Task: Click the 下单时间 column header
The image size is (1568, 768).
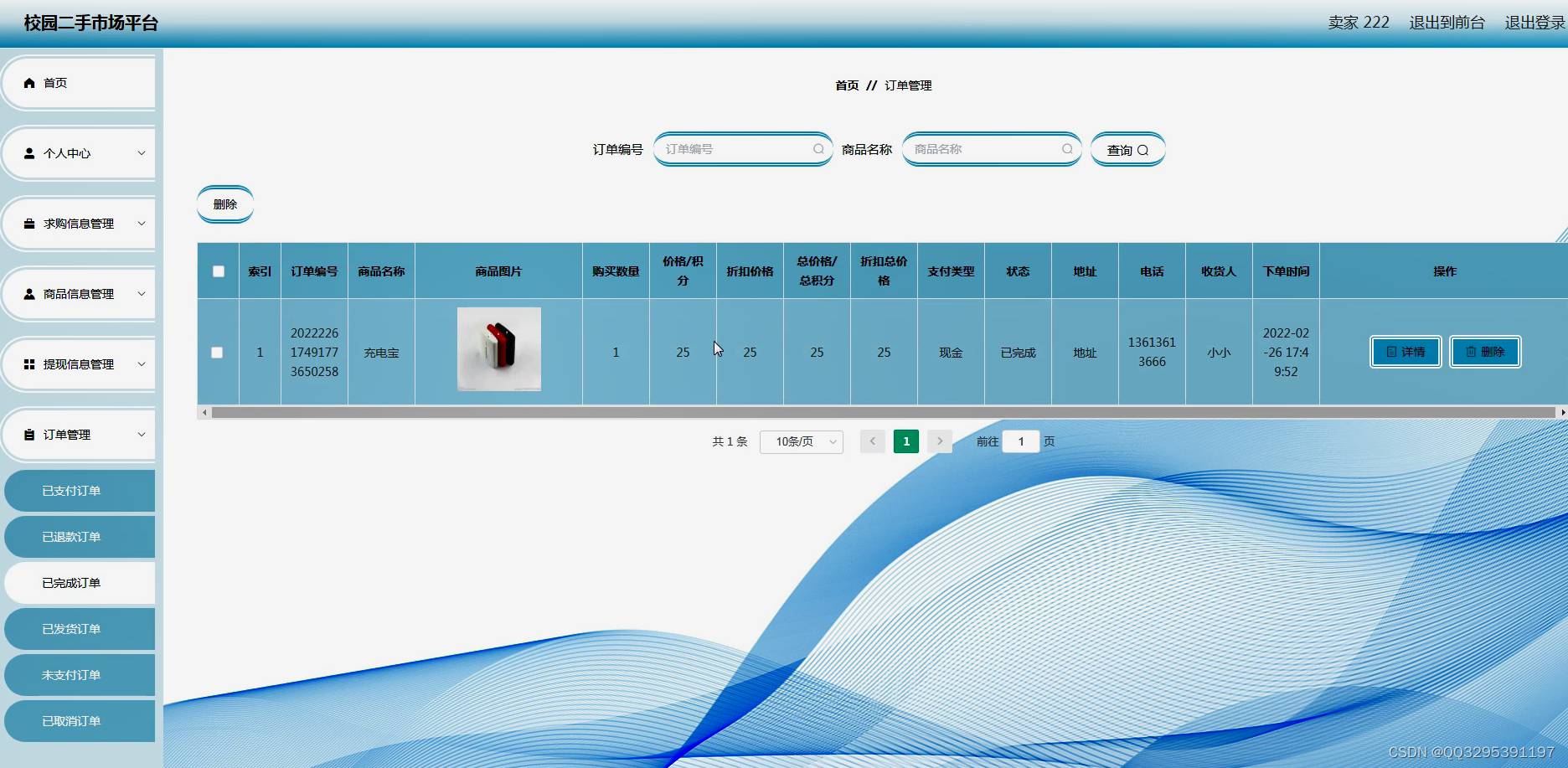Action: pyautogui.click(x=1286, y=271)
